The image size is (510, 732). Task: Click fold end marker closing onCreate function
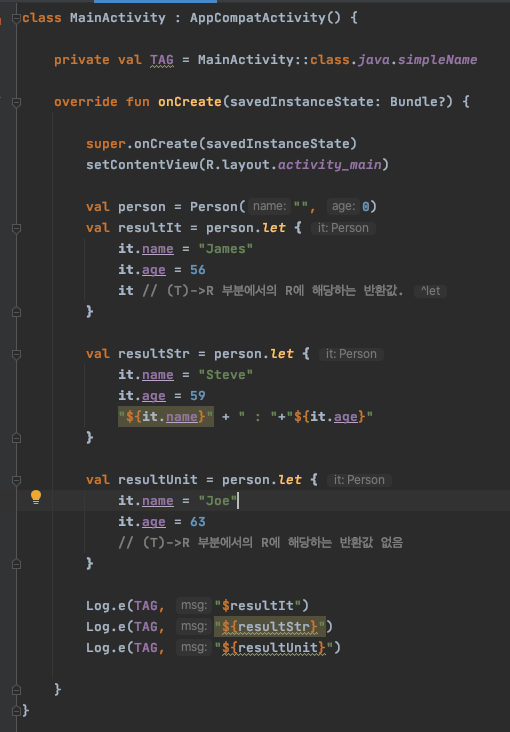16,690
